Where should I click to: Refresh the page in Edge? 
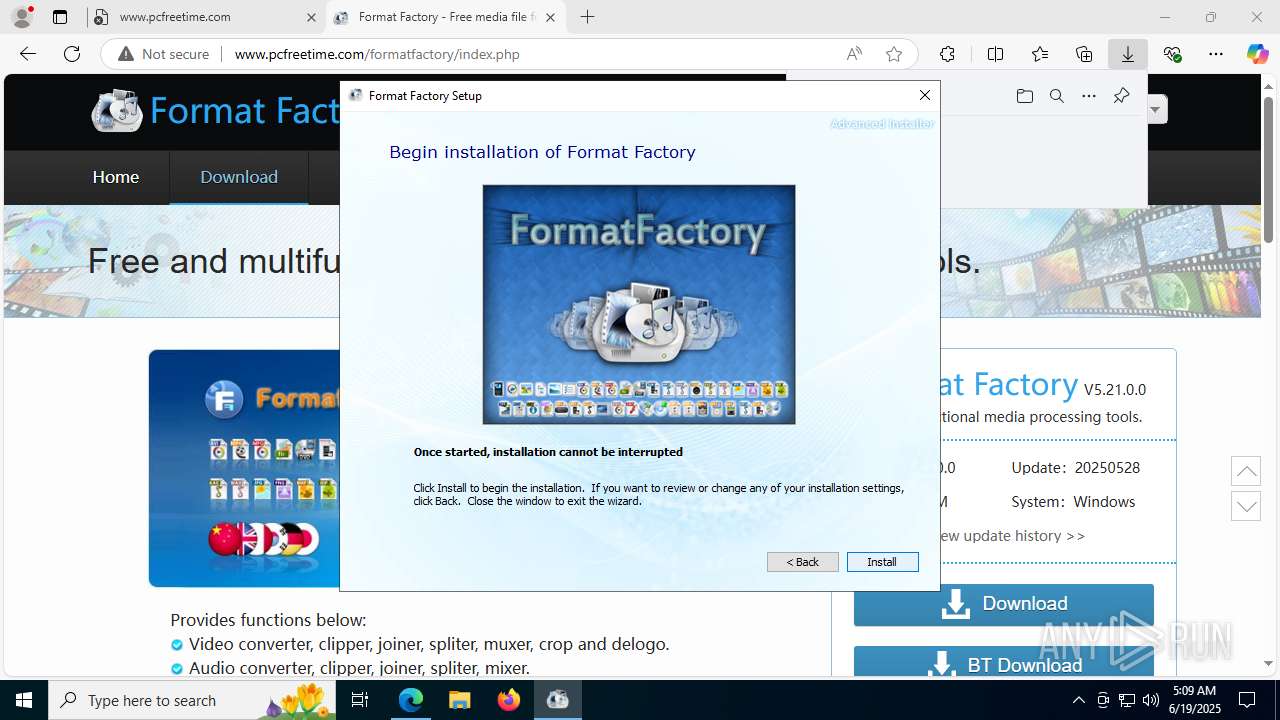point(72,54)
